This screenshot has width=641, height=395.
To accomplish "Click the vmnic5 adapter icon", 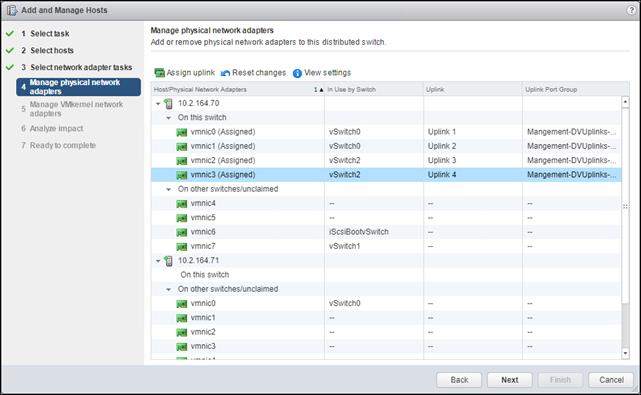I will (182, 218).
